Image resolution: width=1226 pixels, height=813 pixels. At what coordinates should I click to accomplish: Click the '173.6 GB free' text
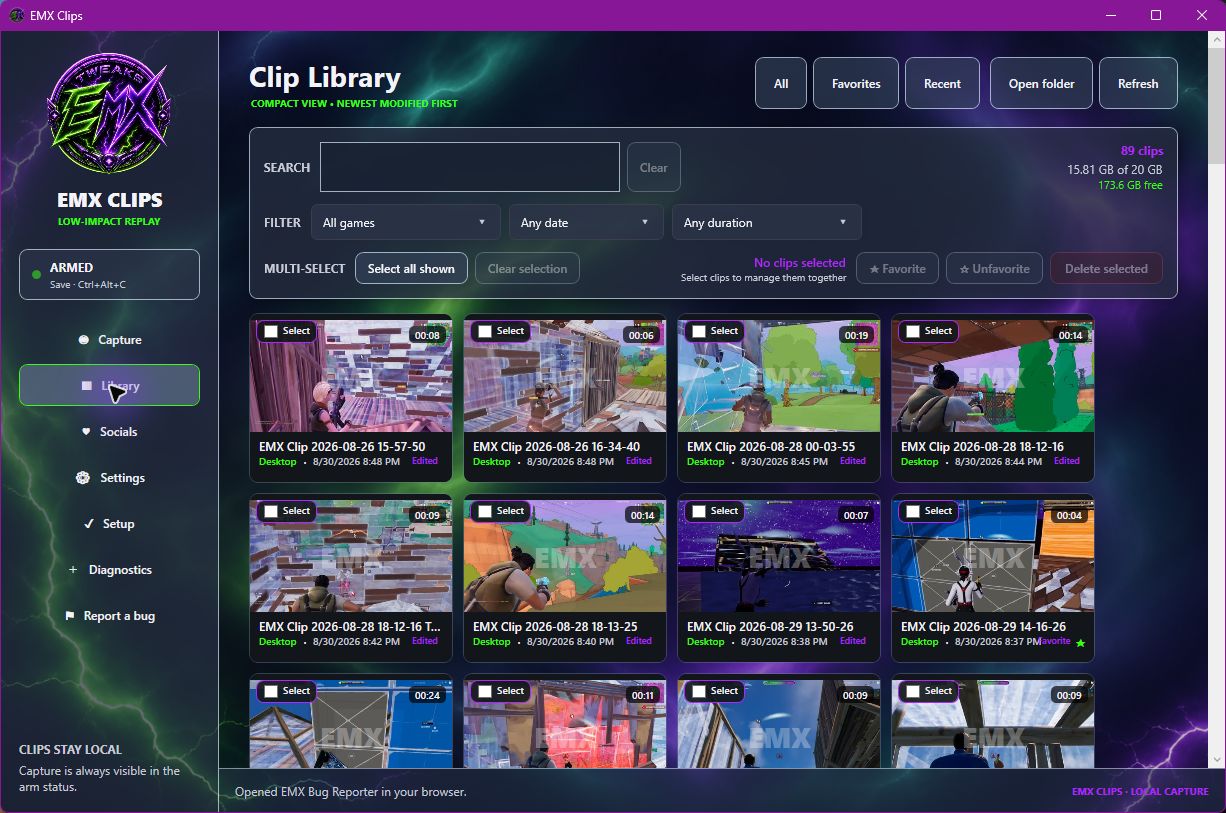pos(1131,185)
